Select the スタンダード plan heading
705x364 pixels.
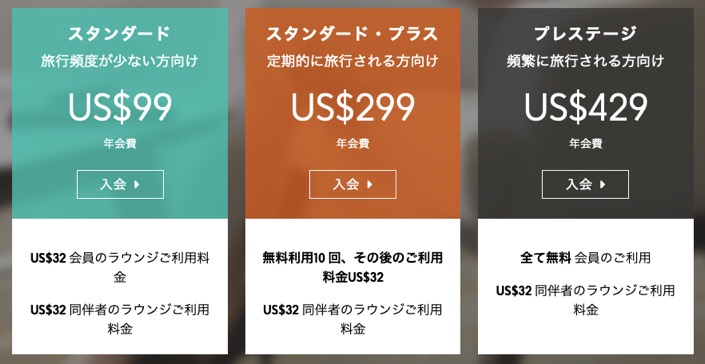pyautogui.click(x=120, y=34)
